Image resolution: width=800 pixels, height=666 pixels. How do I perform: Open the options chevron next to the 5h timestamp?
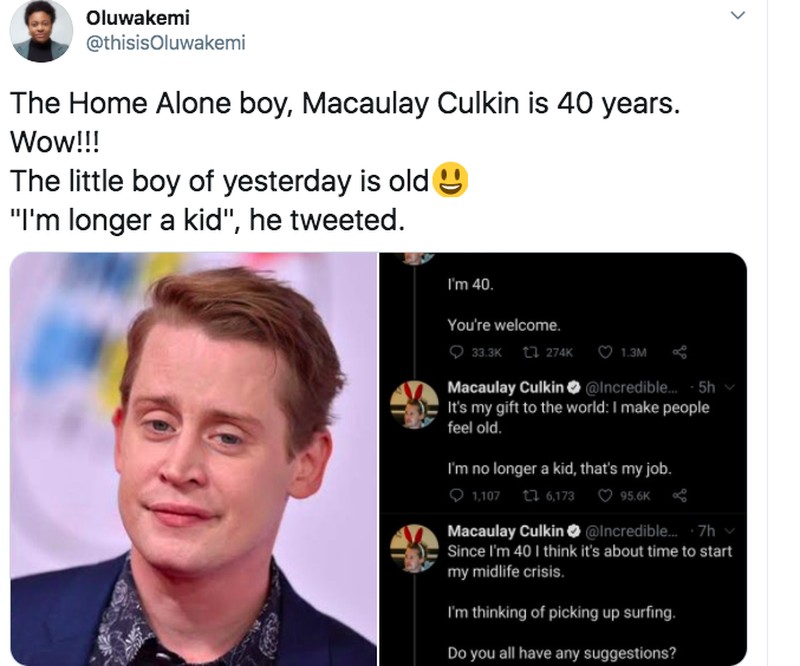click(730, 384)
